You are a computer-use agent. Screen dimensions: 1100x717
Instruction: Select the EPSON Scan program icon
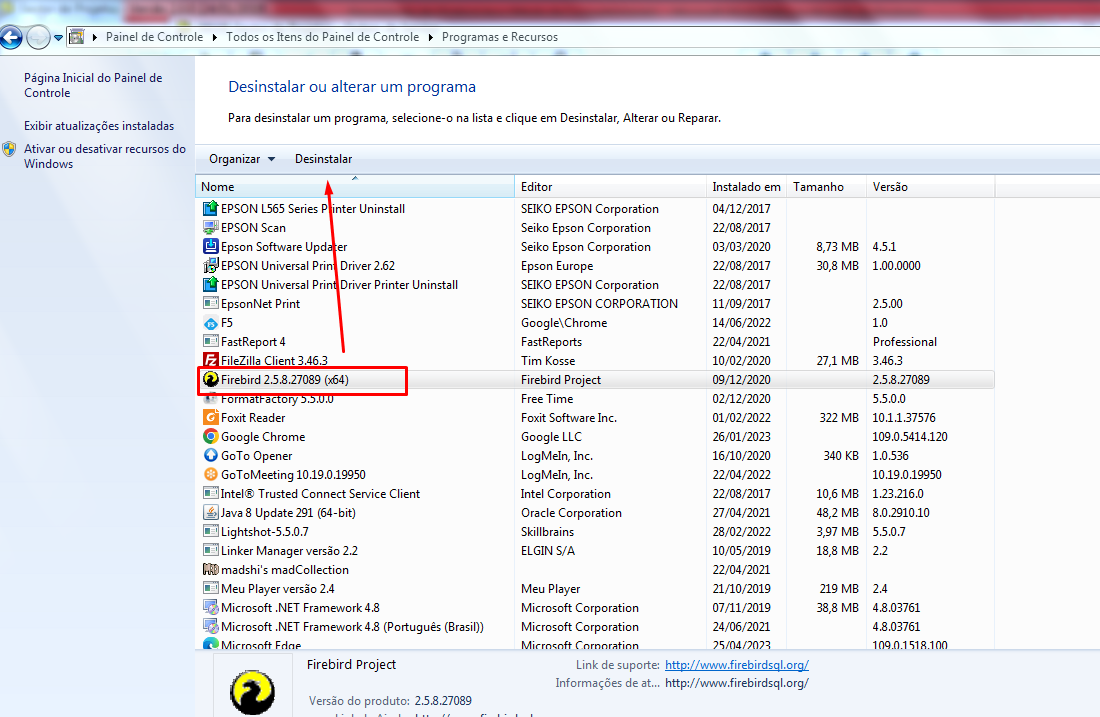[x=210, y=227]
